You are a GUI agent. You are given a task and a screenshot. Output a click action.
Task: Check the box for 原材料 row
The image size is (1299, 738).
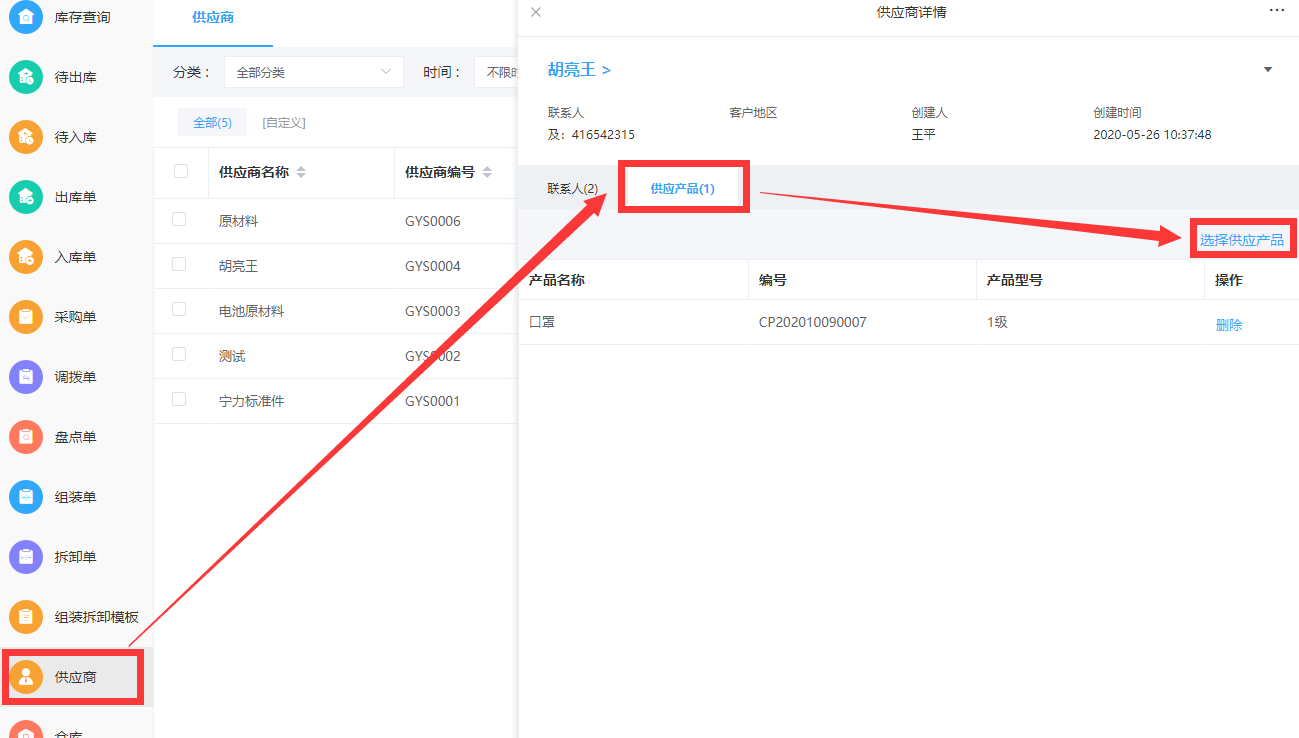(179, 219)
